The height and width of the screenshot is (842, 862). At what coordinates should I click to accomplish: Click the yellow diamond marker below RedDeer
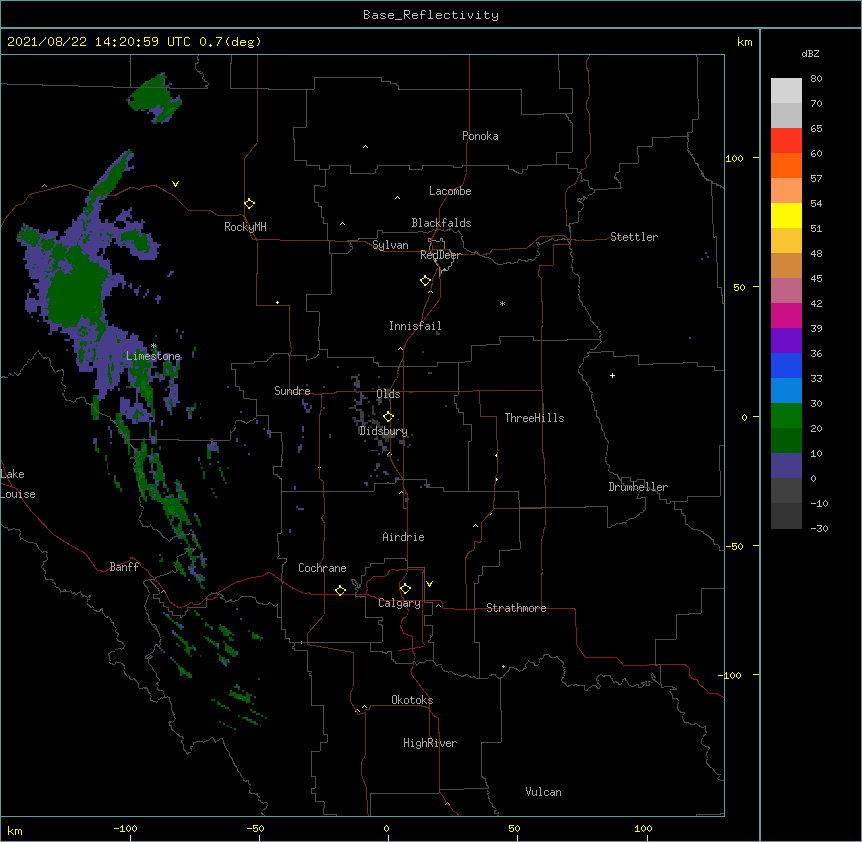coord(425,281)
